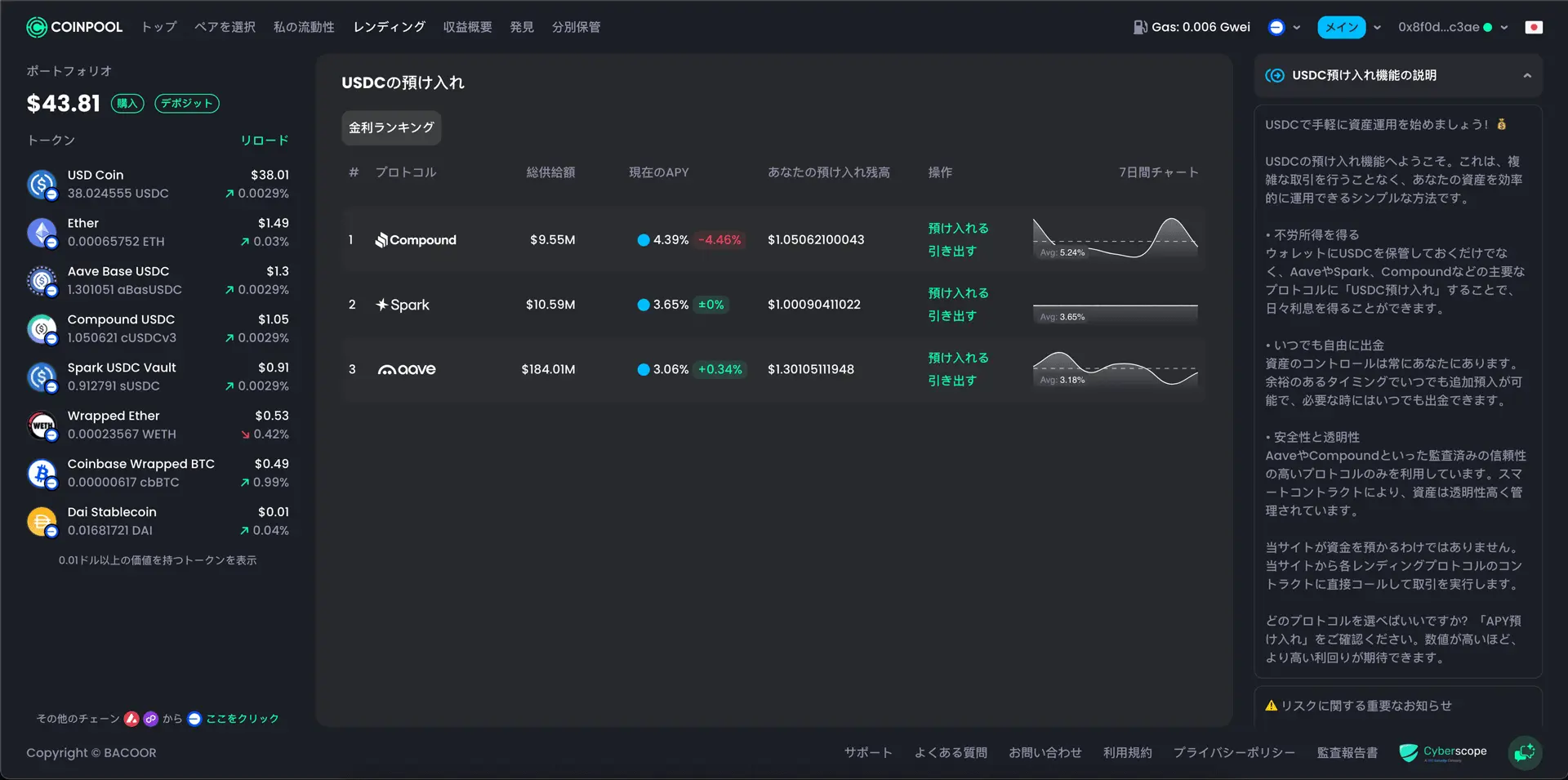
Task: Click the purple Polygon chain icon
Action: pos(151,719)
